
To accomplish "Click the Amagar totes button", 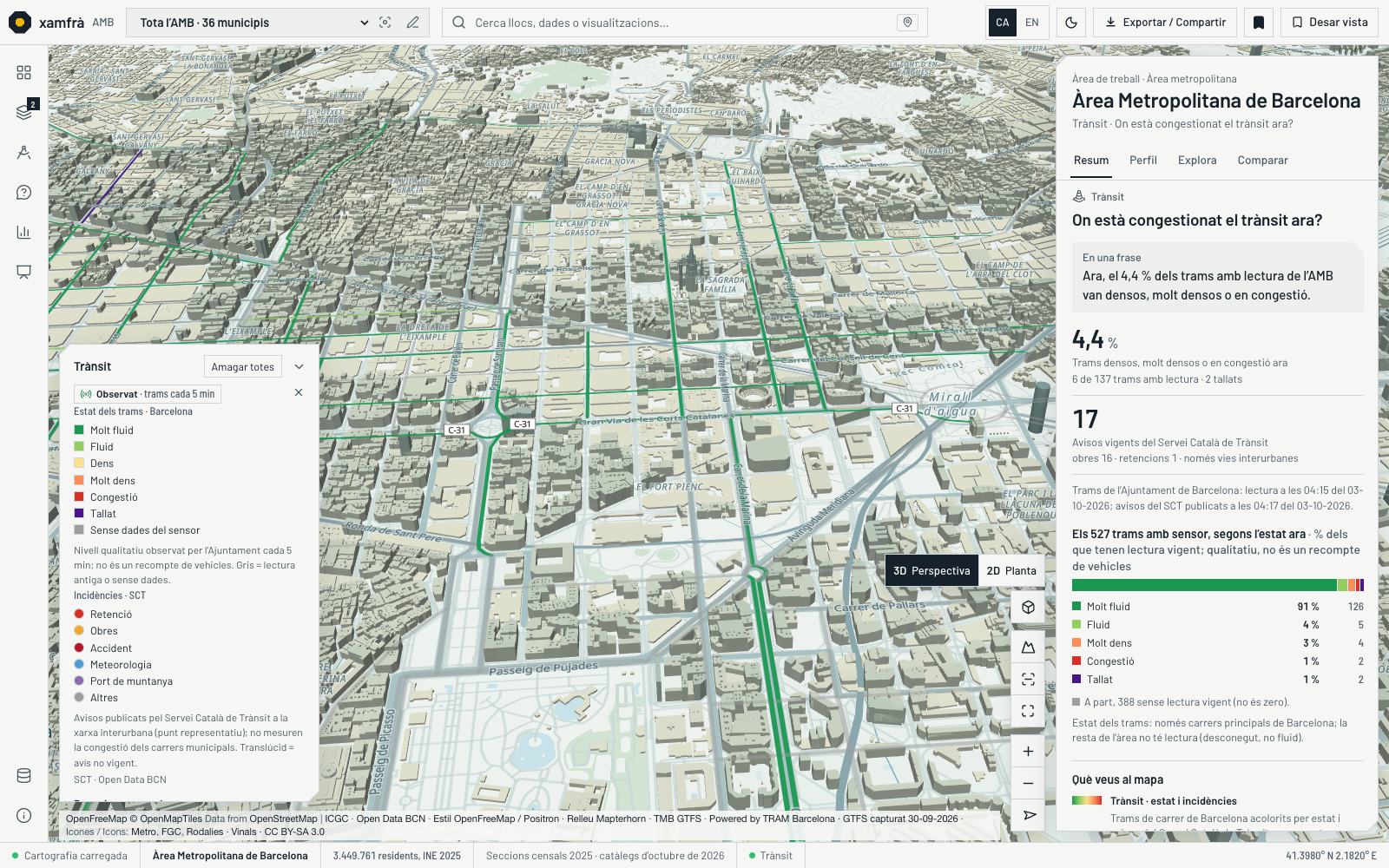I will [x=243, y=367].
